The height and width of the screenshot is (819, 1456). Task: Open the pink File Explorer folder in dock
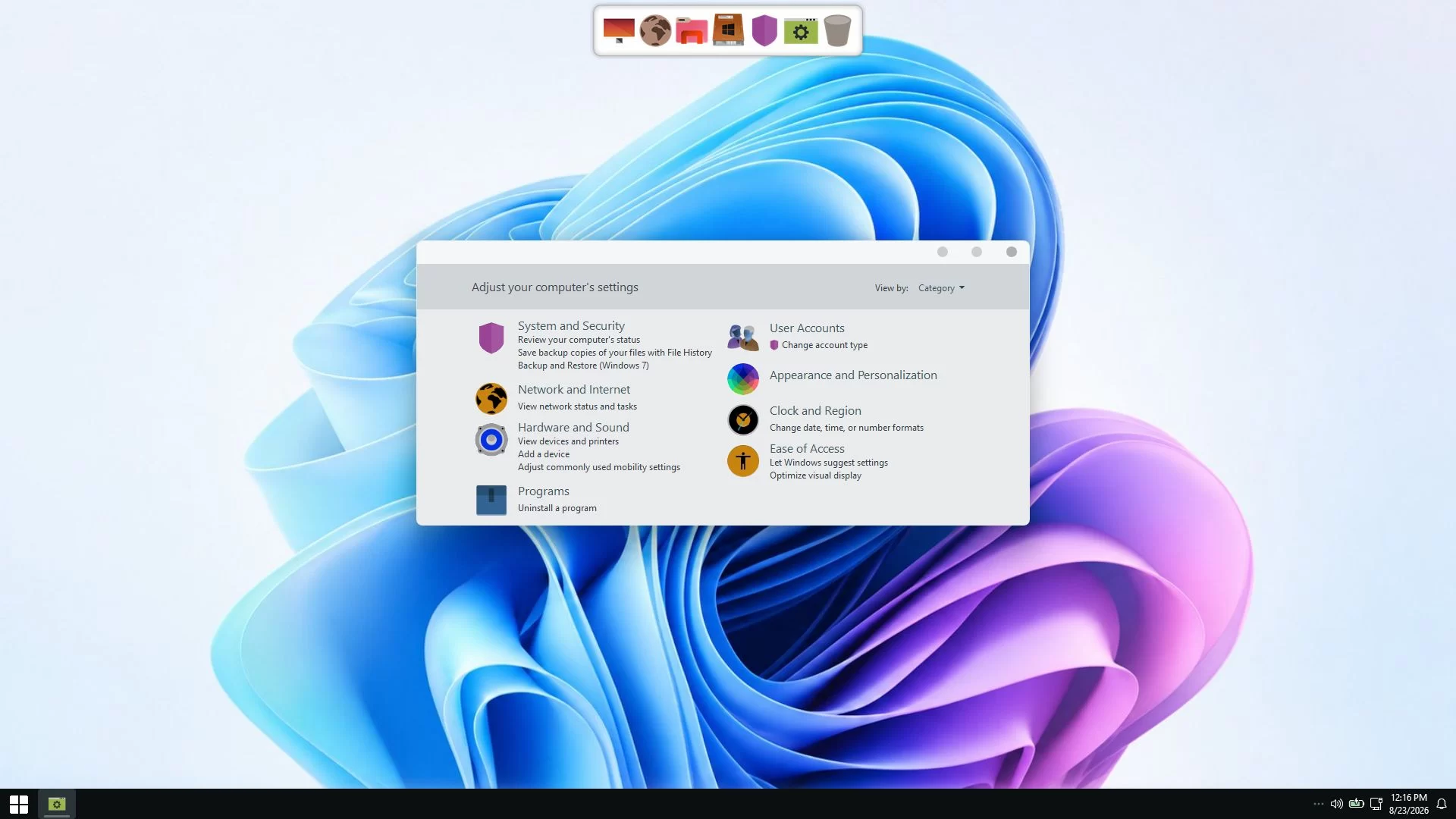coord(692,30)
